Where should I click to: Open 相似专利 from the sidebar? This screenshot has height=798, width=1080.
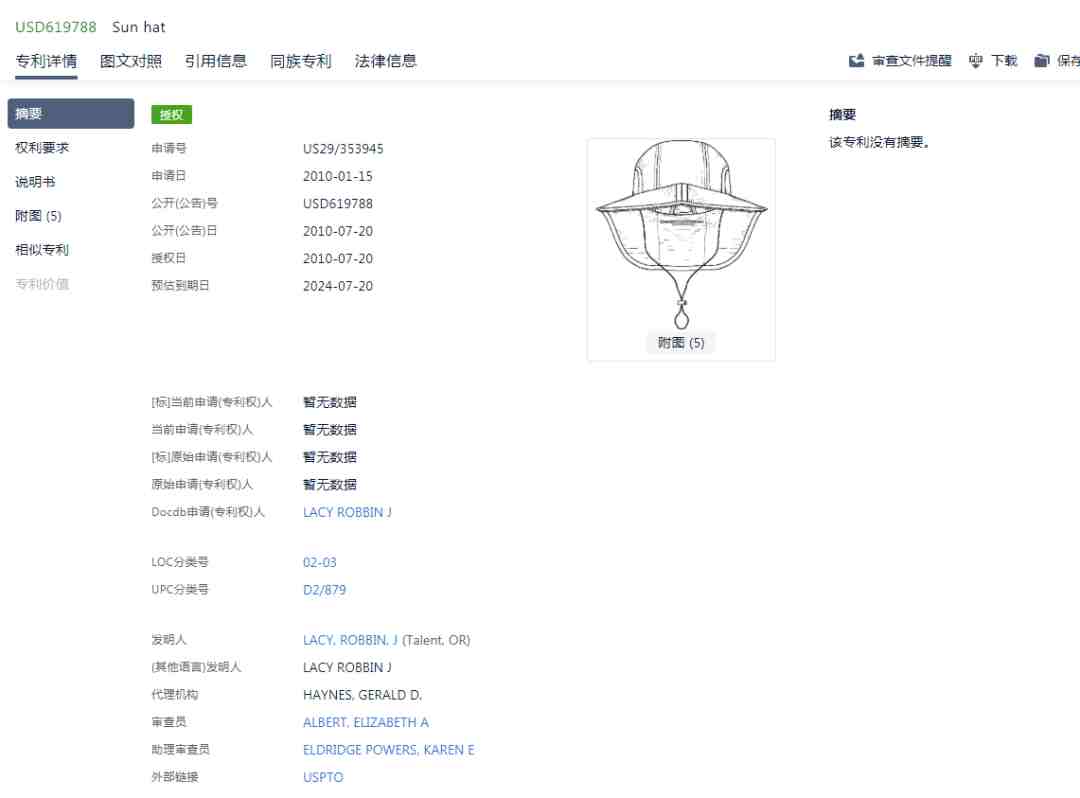[42, 250]
